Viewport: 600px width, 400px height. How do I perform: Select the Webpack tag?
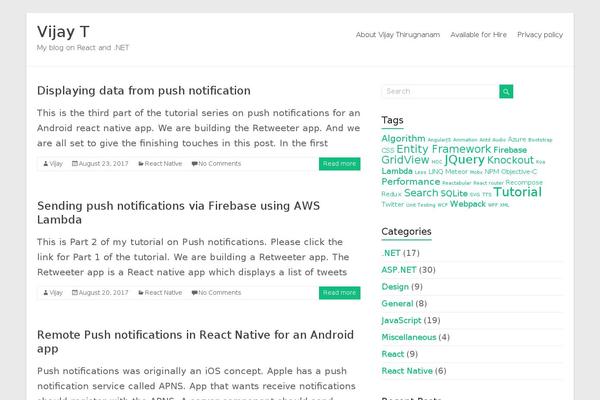pyautogui.click(x=468, y=204)
